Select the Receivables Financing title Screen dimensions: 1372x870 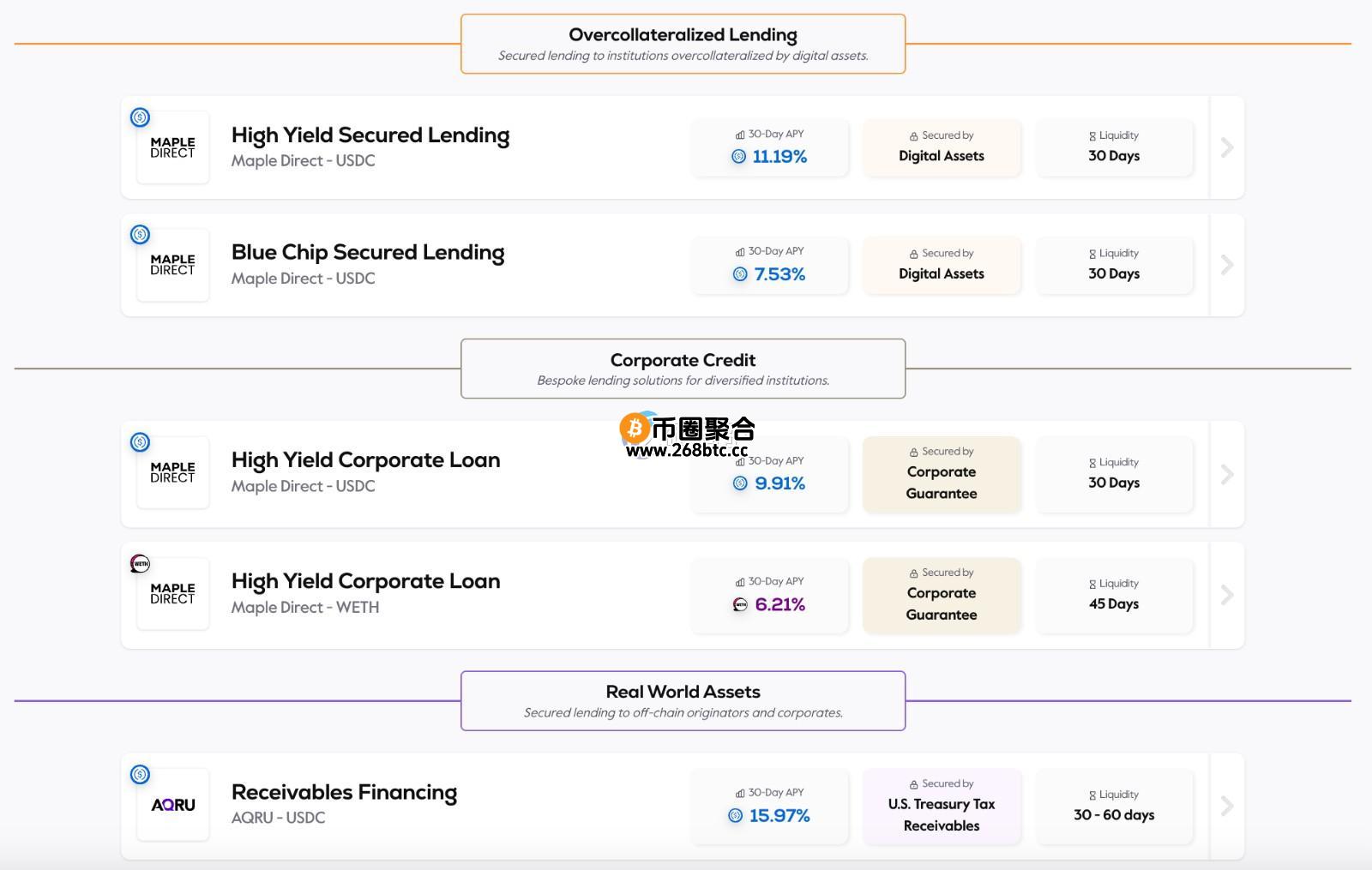pos(345,793)
